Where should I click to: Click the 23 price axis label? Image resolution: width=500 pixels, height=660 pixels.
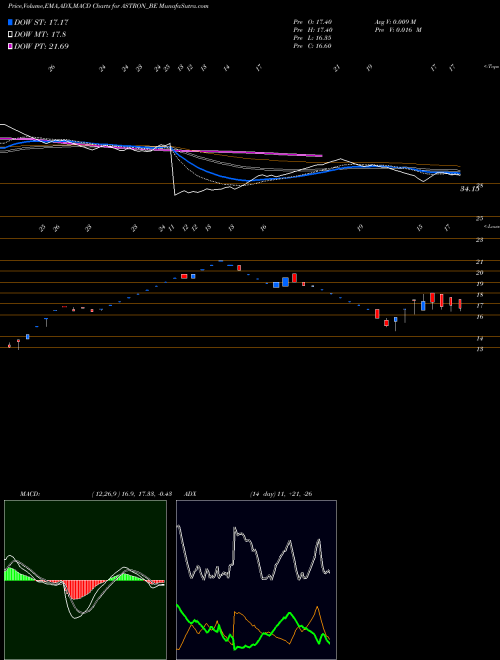click(x=479, y=240)
